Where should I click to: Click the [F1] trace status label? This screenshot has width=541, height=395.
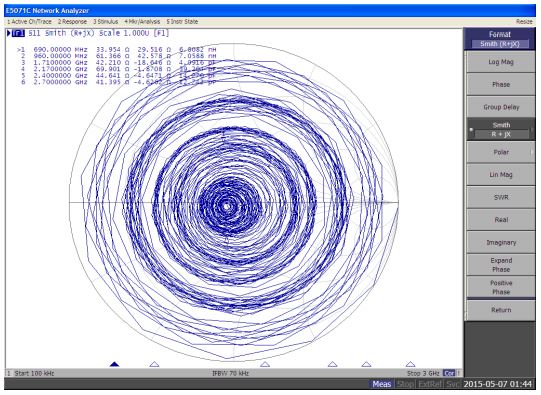161,33
